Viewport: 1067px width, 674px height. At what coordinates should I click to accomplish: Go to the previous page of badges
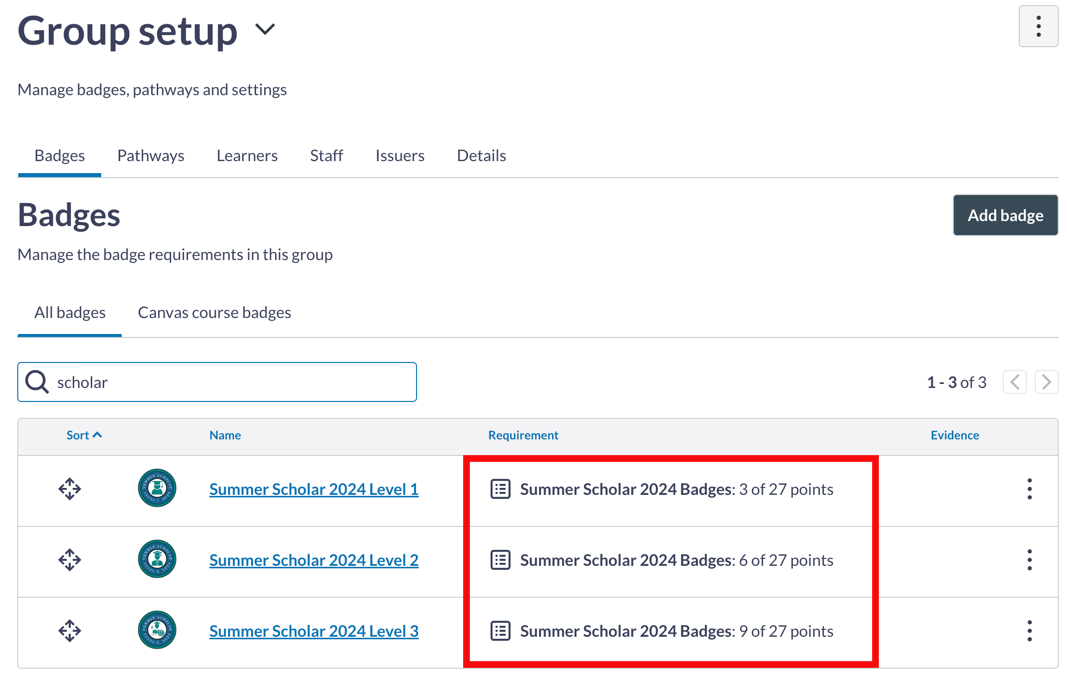(1015, 382)
